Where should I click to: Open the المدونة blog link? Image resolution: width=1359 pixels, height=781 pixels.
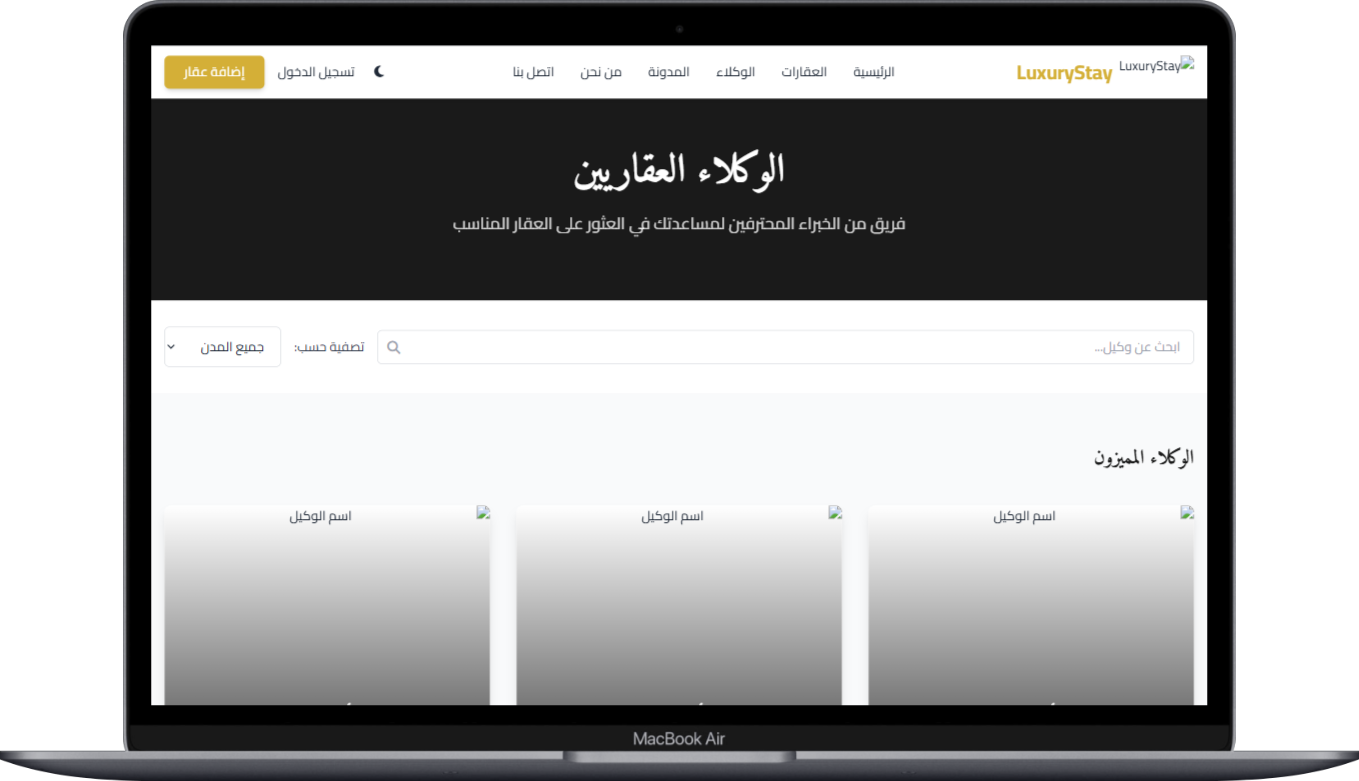pyautogui.click(x=668, y=72)
